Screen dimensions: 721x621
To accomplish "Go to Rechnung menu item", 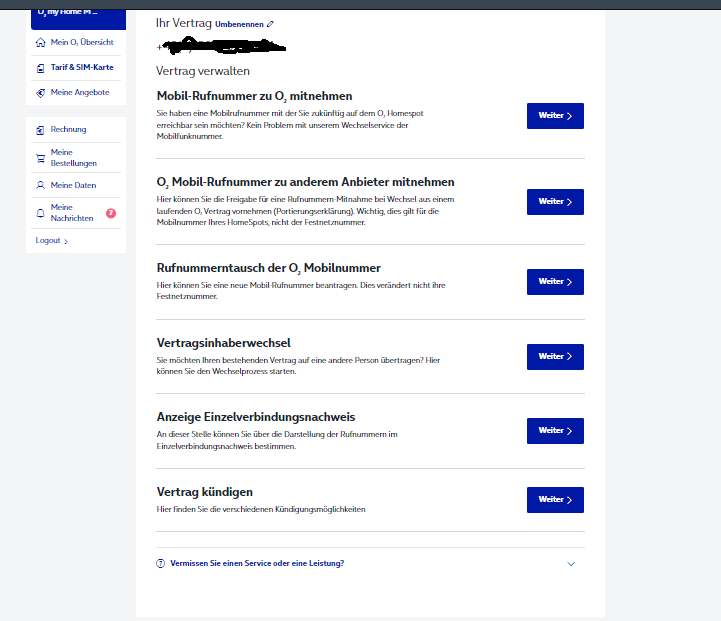I will [76, 130].
